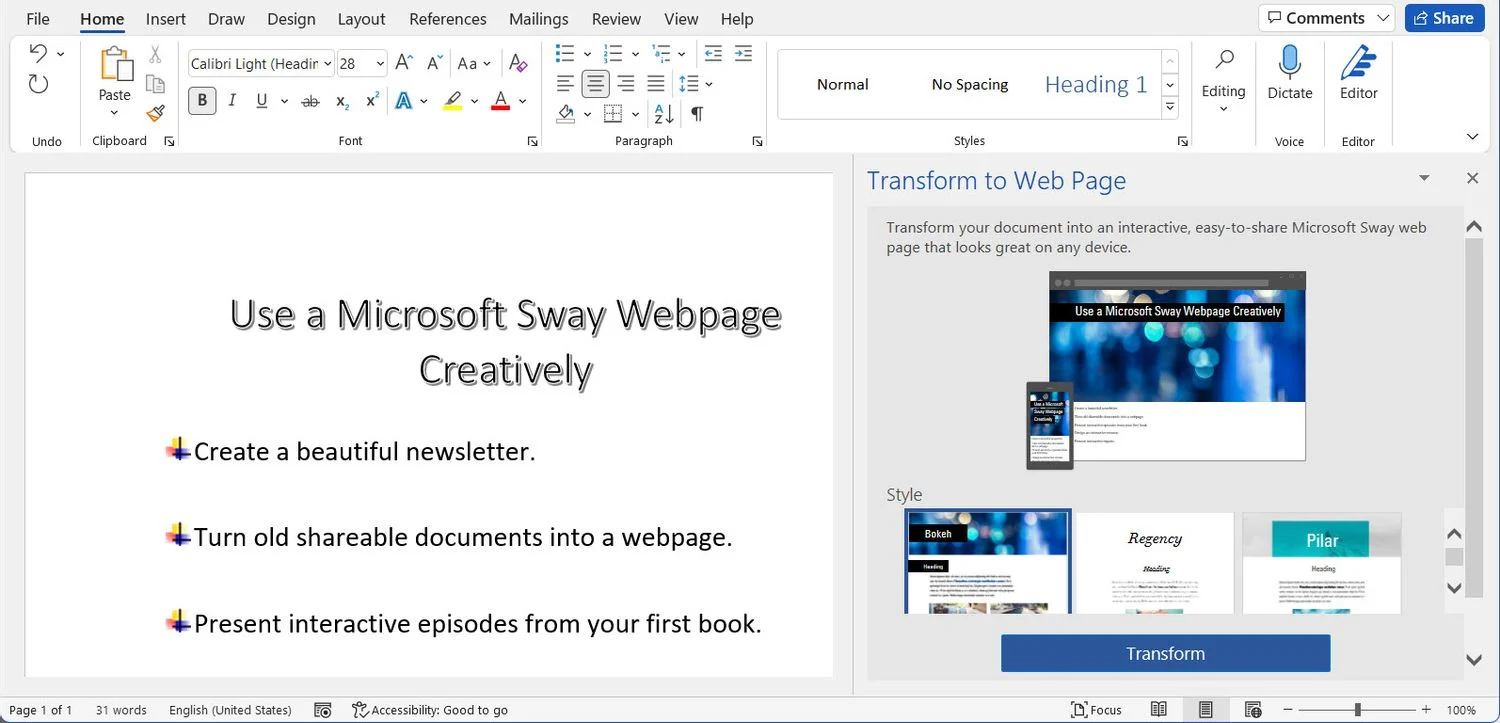
Task: Open the Editor pane
Action: point(1359,72)
